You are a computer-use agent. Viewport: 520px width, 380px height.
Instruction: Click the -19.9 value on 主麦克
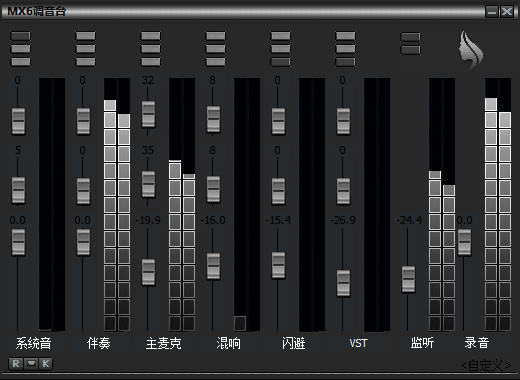point(148,220)
